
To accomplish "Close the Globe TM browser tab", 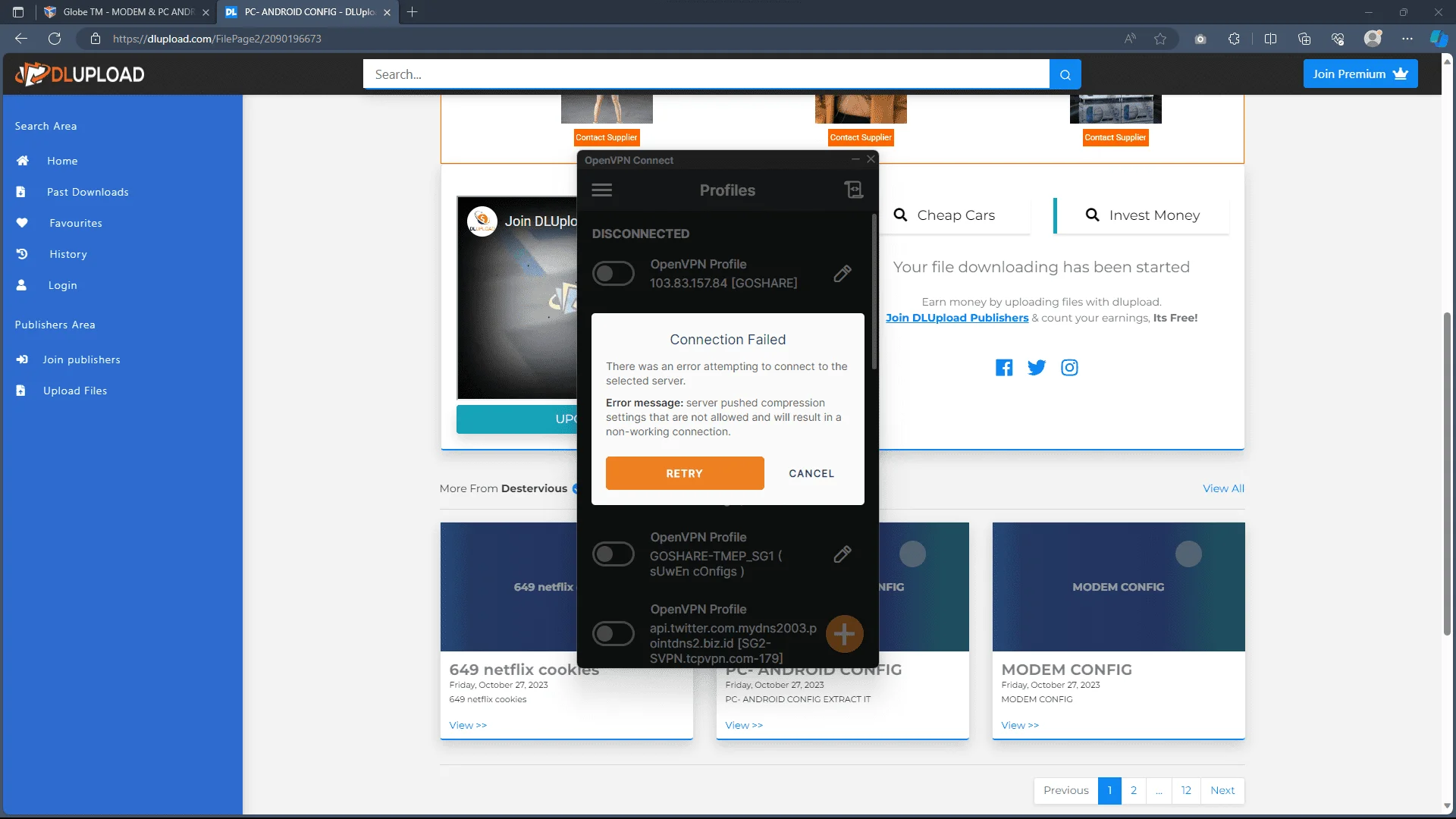I will click(x=206, y=12).
